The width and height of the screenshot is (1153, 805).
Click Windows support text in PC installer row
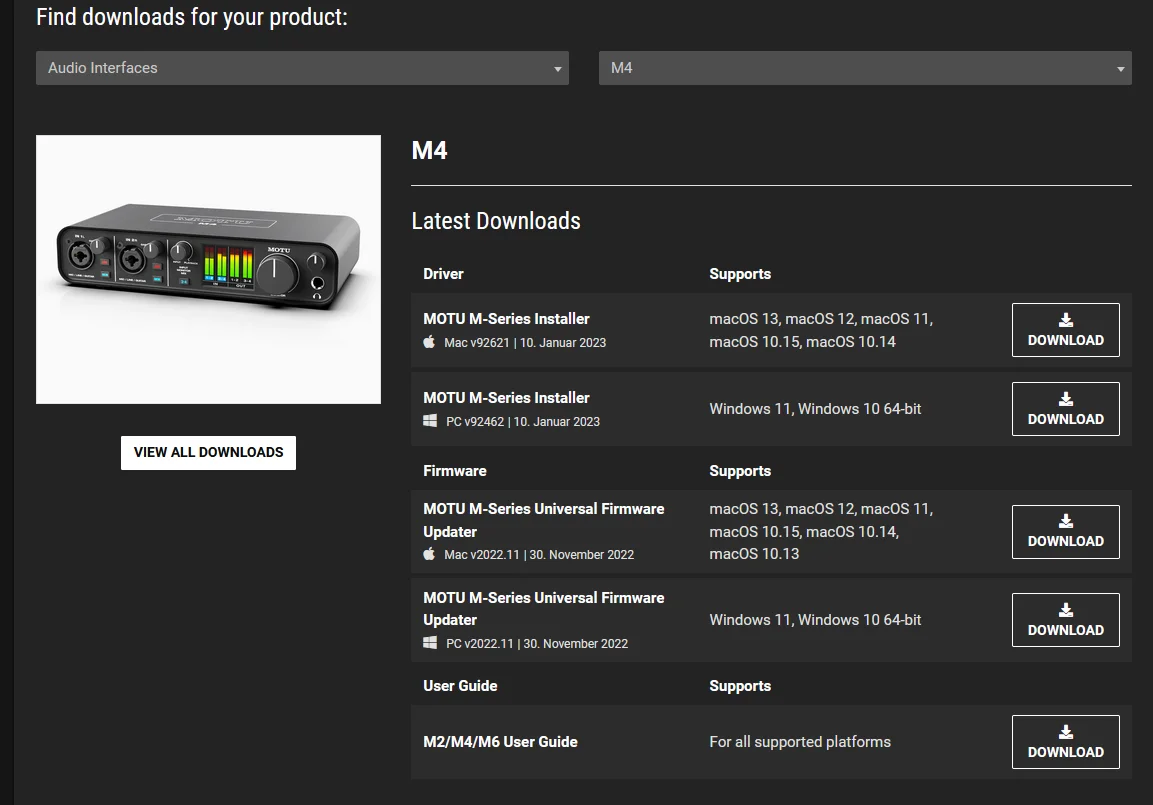(x=815, y=409)
